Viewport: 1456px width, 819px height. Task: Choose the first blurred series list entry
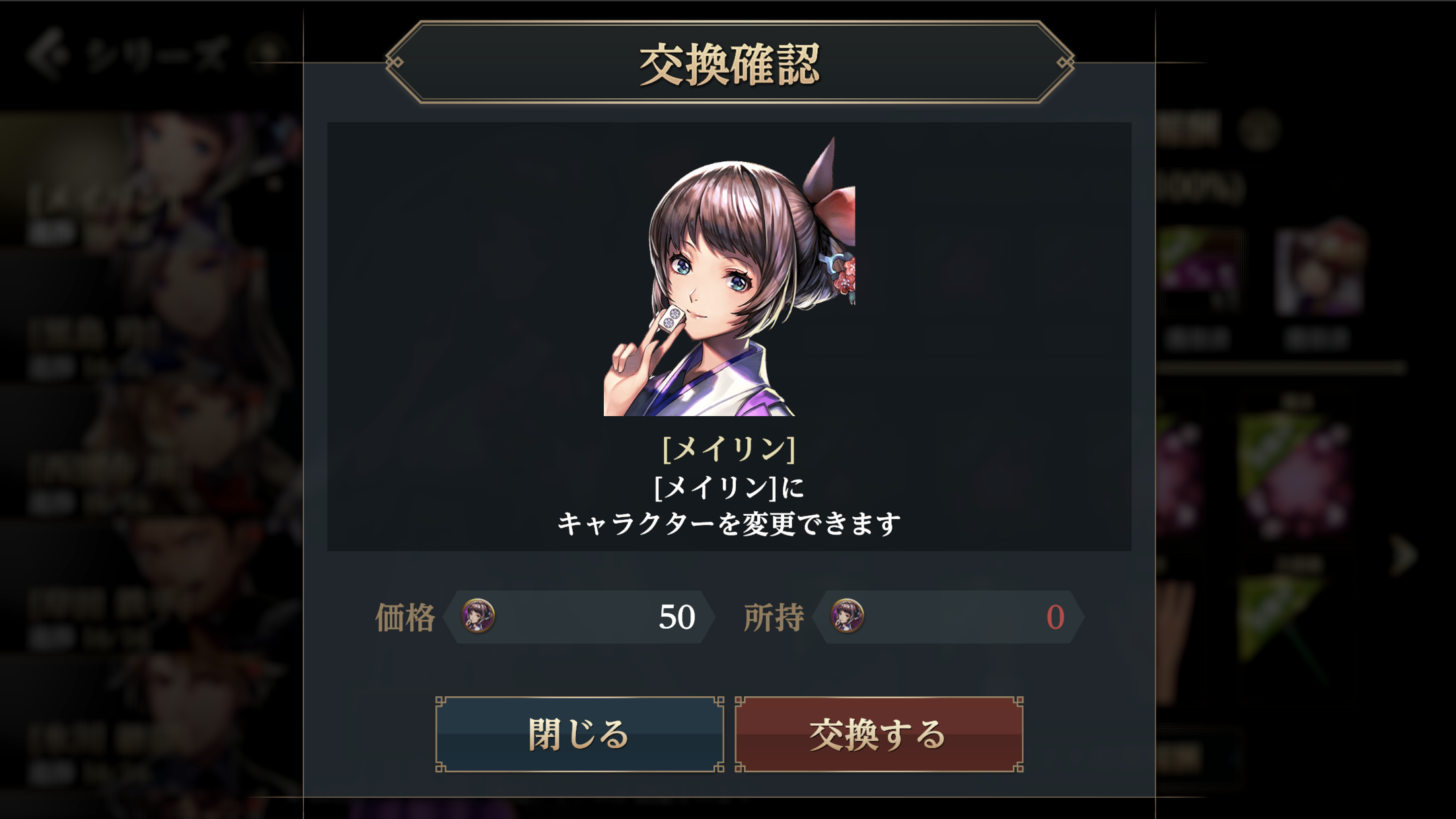tap(151, 180)
